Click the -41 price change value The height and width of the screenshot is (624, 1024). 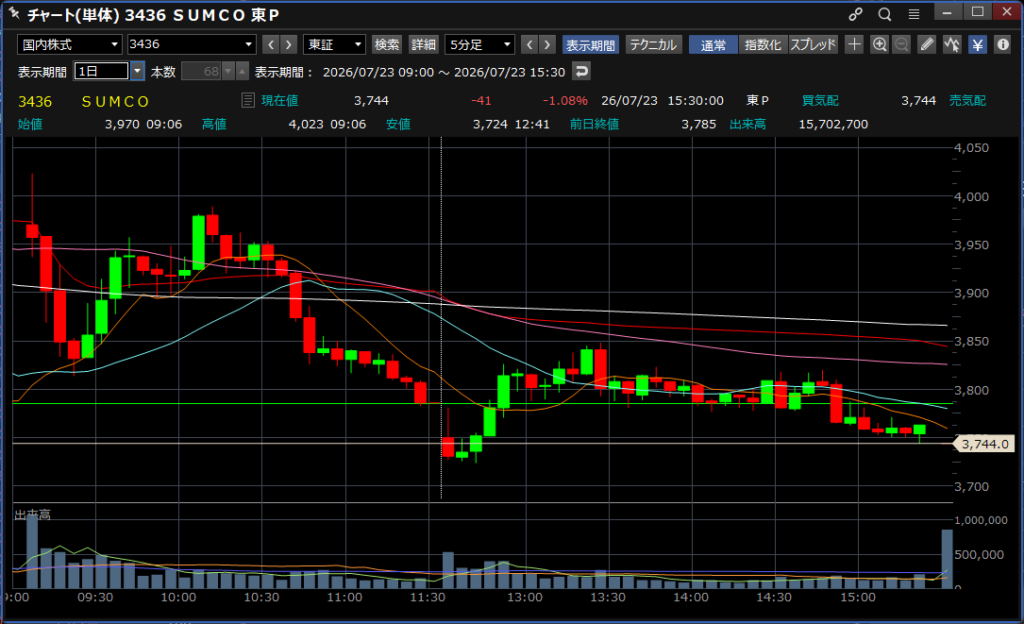(481, 101)
